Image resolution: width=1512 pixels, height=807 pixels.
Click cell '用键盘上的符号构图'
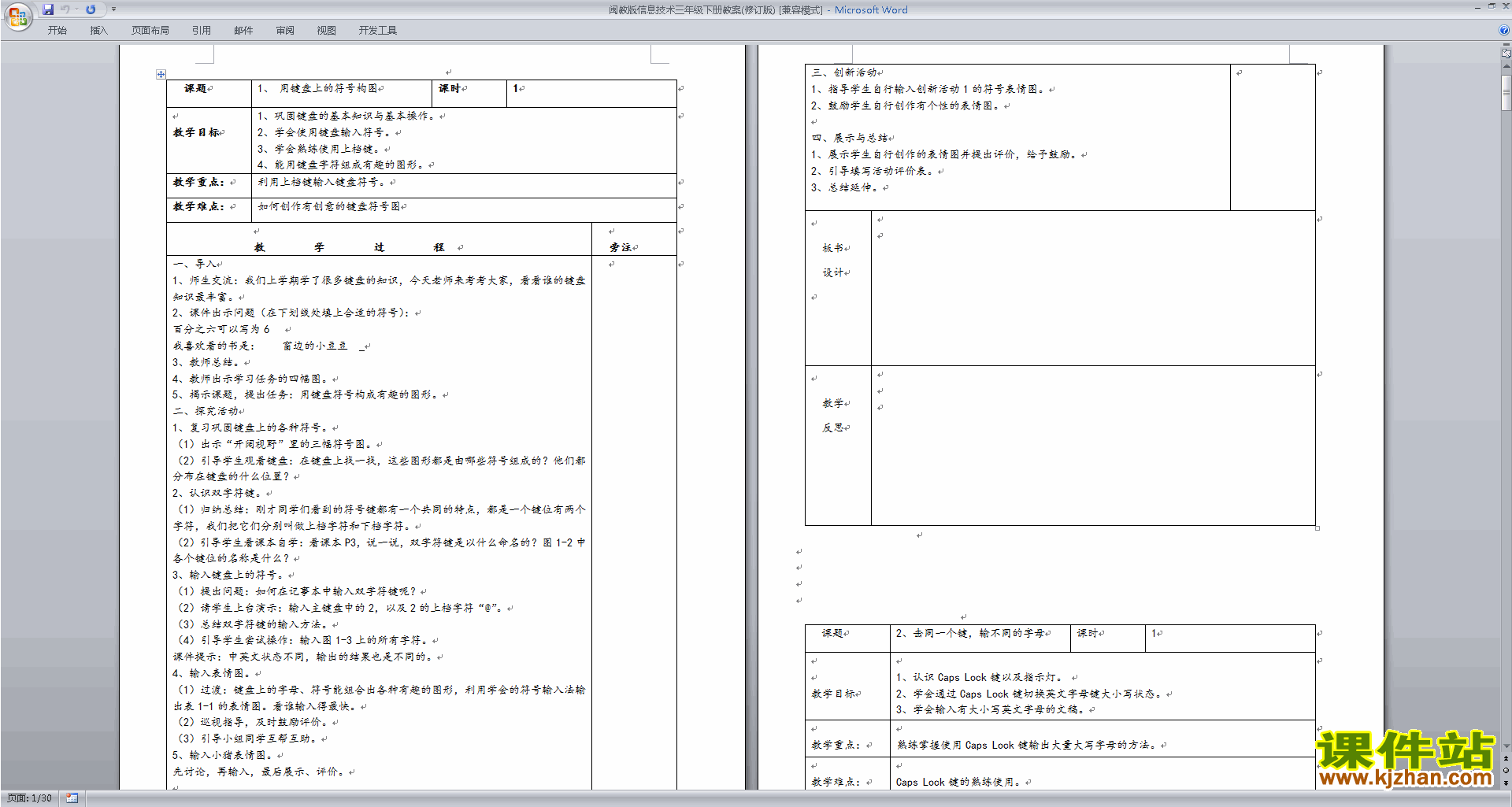(x=342, y=93)
